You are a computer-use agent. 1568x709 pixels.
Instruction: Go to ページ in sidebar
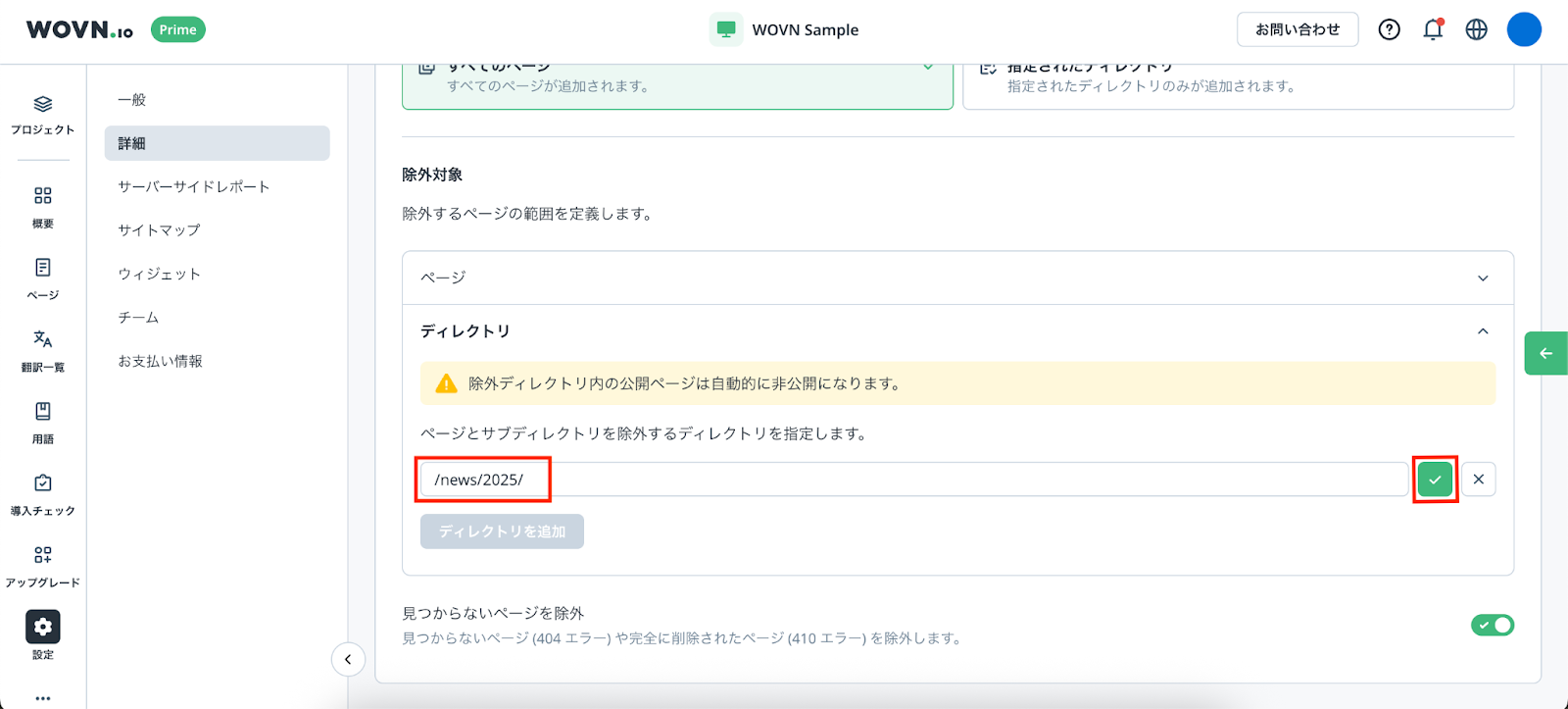pyautogui.click(x=42, y=278)
